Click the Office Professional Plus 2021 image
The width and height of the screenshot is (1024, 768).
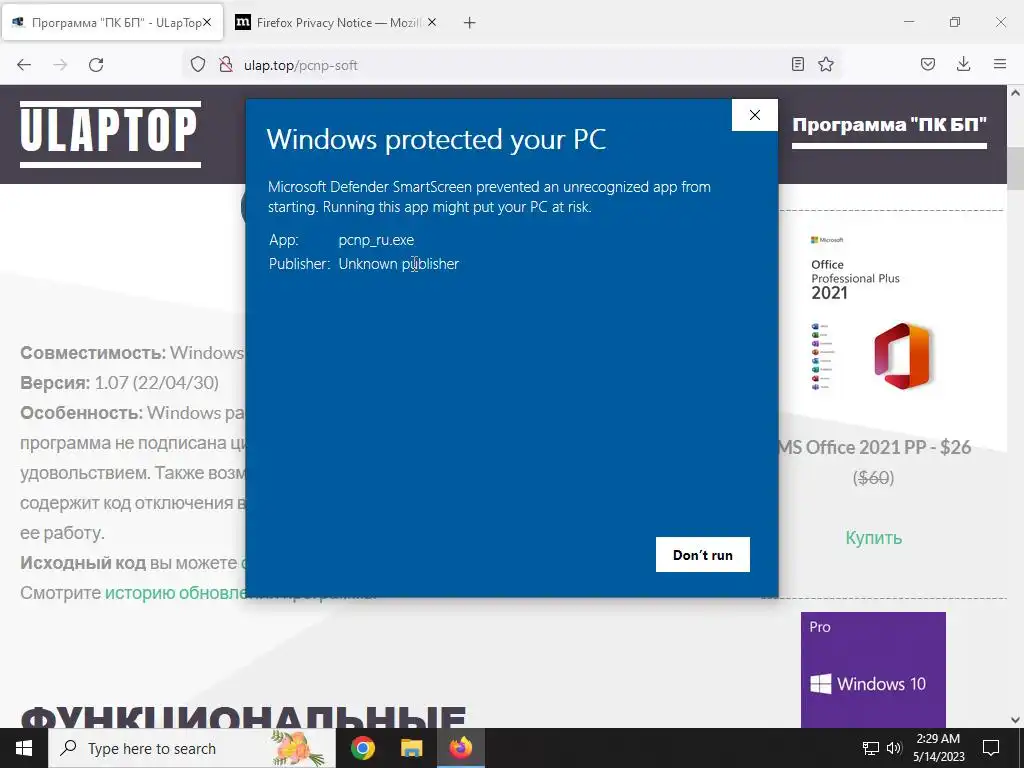click(x=875, y=313)
